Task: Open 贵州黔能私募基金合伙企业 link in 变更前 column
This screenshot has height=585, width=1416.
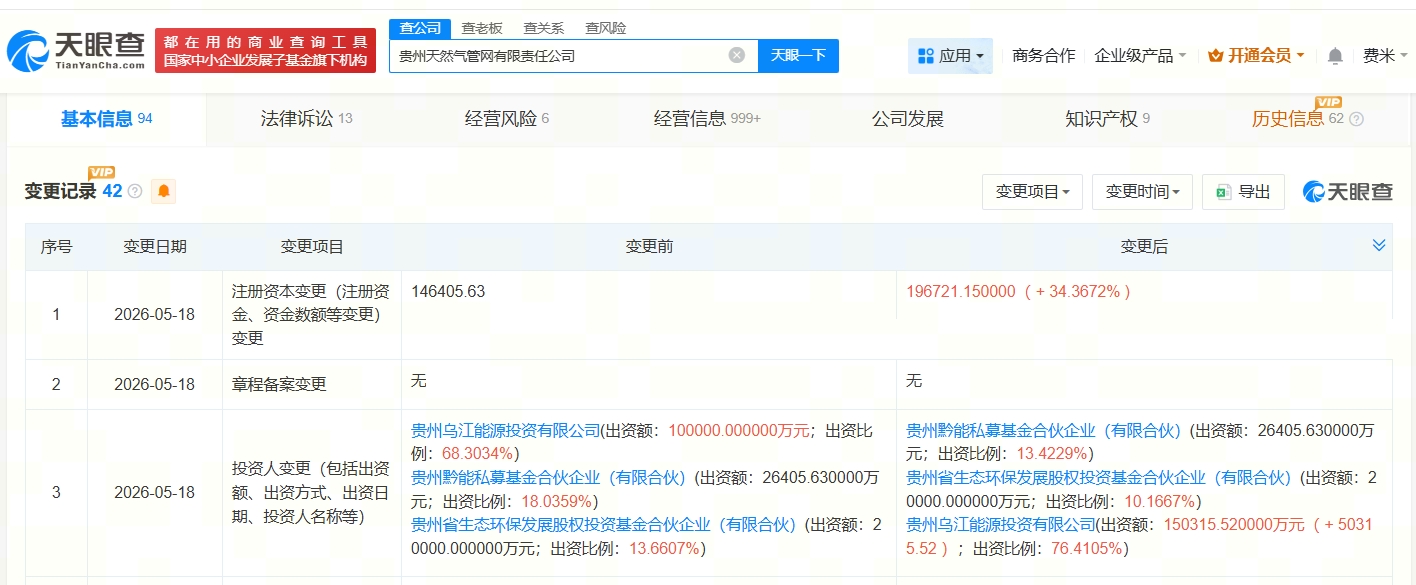Action: (548, 477)
